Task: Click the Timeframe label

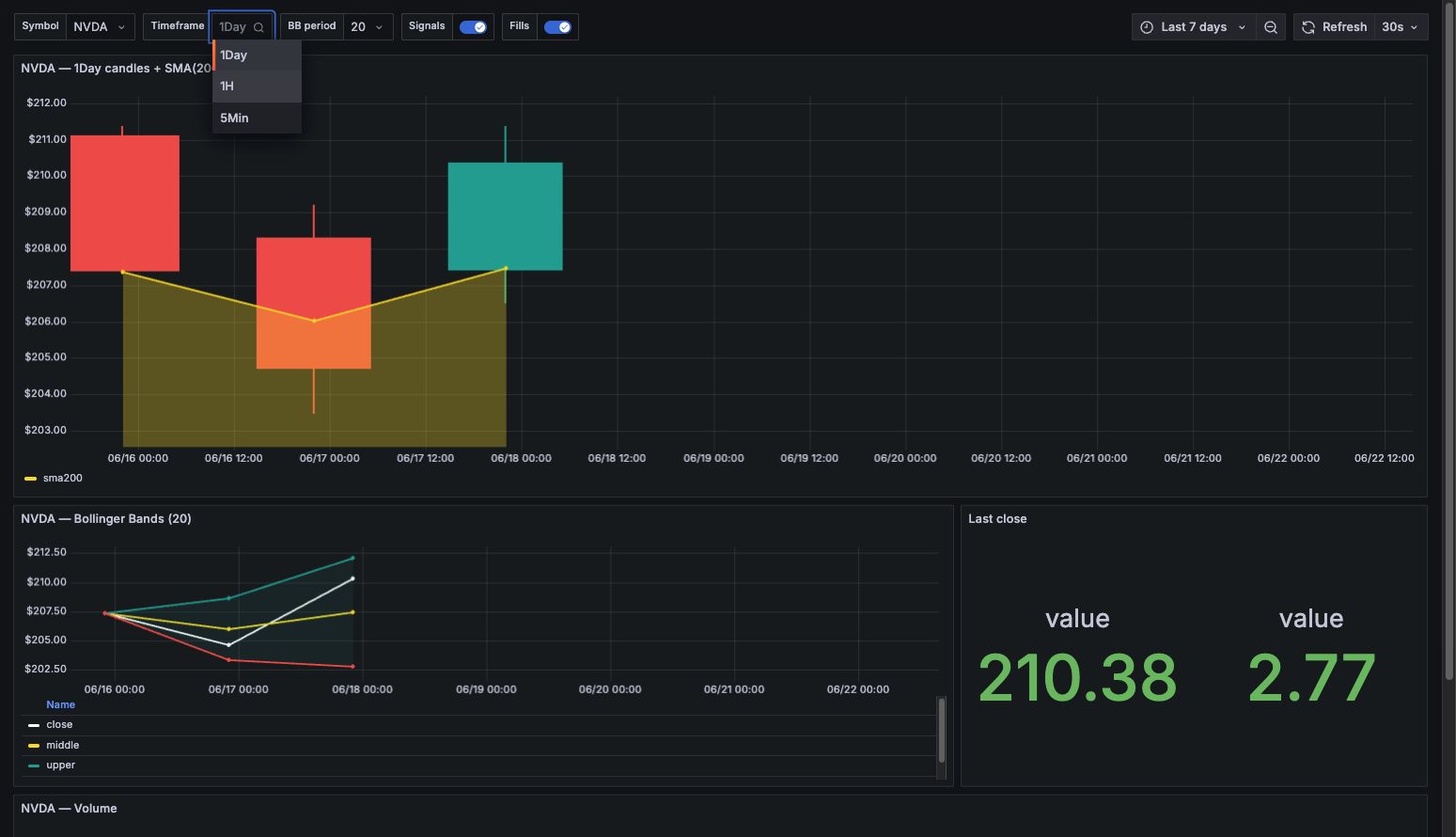Action: pos(178,26)
